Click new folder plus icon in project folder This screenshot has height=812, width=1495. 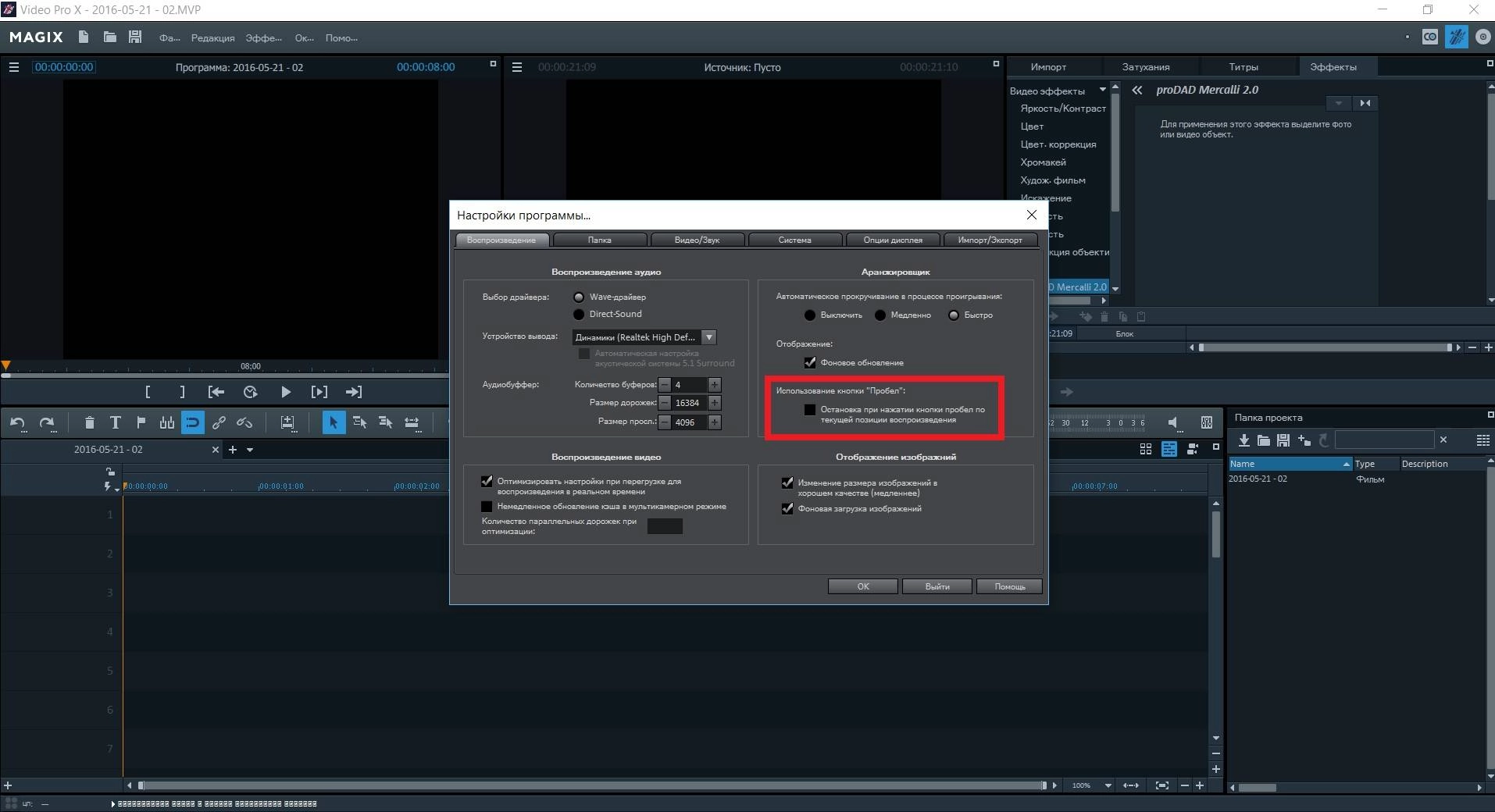[x=1304, y=440]
